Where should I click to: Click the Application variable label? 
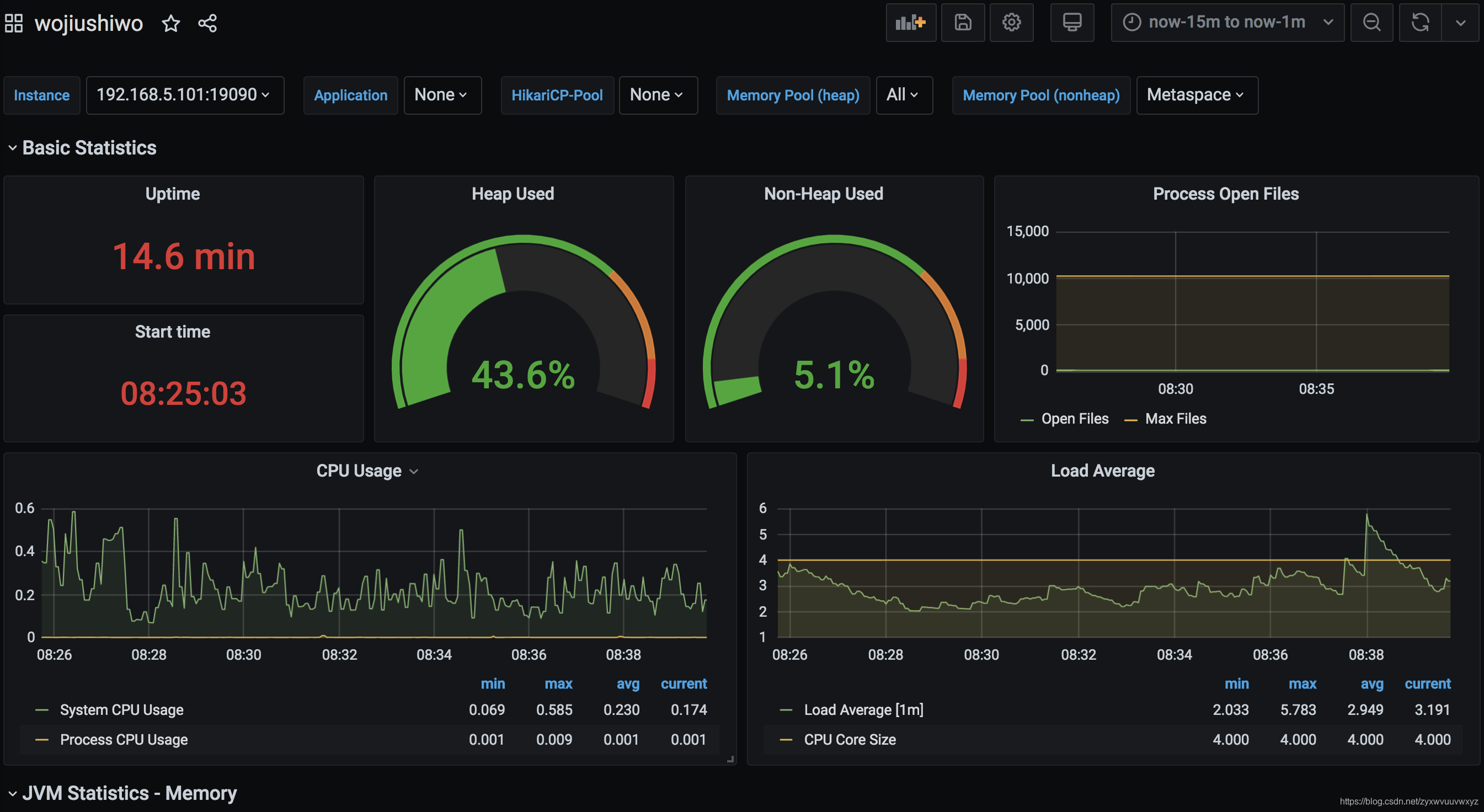pyautogui.click(x=350, y=95)
